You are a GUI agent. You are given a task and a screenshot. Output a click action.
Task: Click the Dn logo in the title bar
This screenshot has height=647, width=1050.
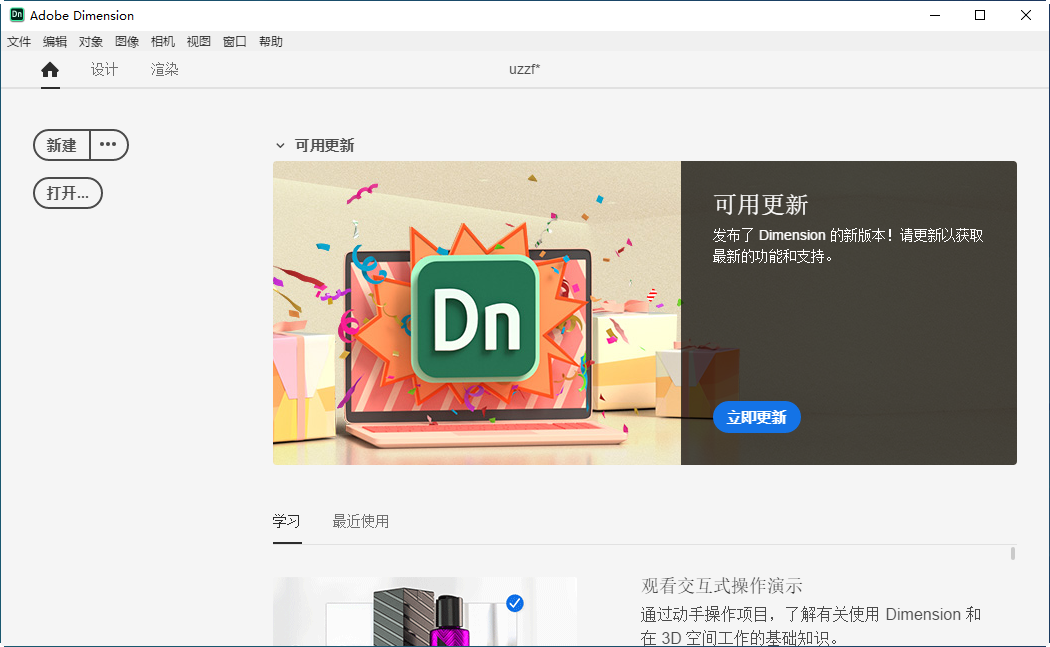pos(19,15)
